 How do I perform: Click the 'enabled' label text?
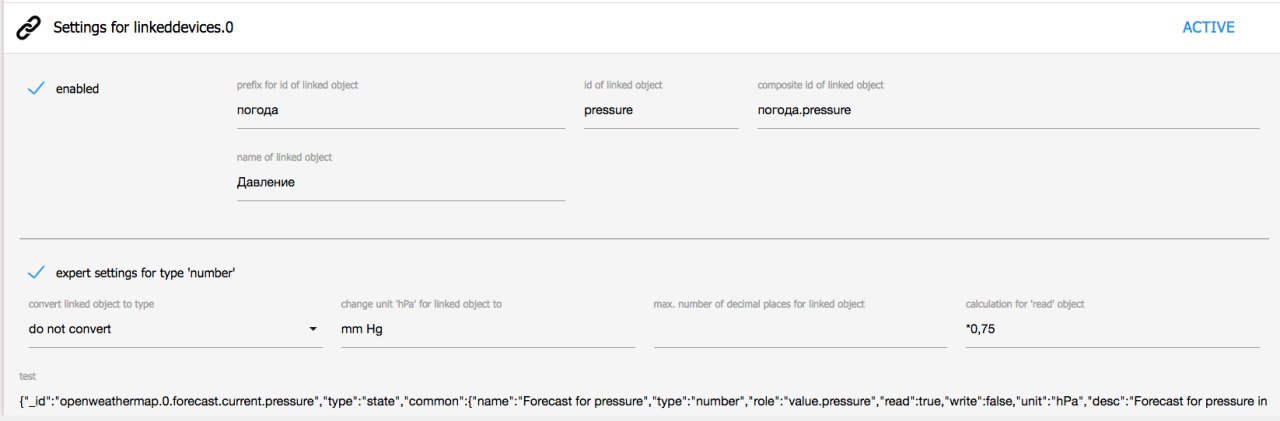point(77,89)
